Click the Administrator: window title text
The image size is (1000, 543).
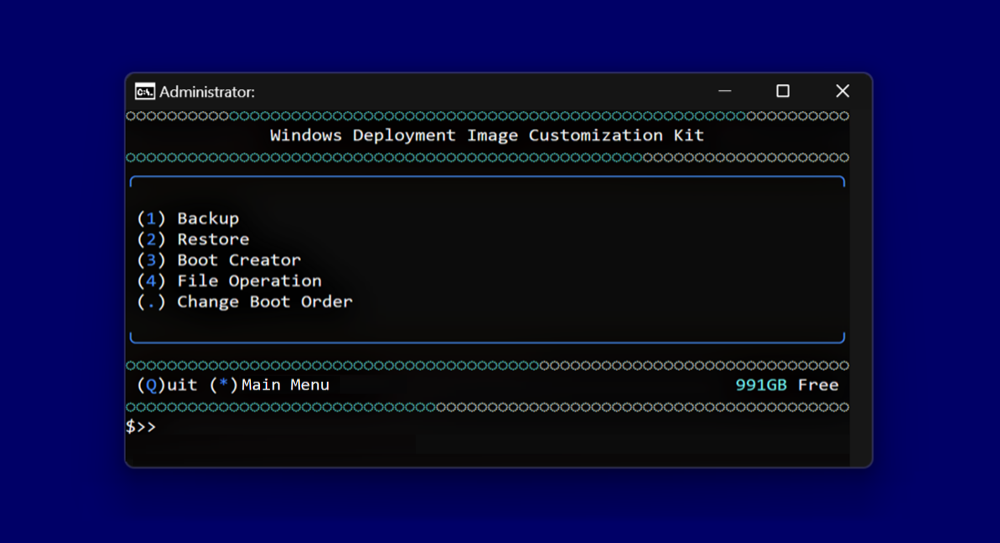click(x=207, y=92)
